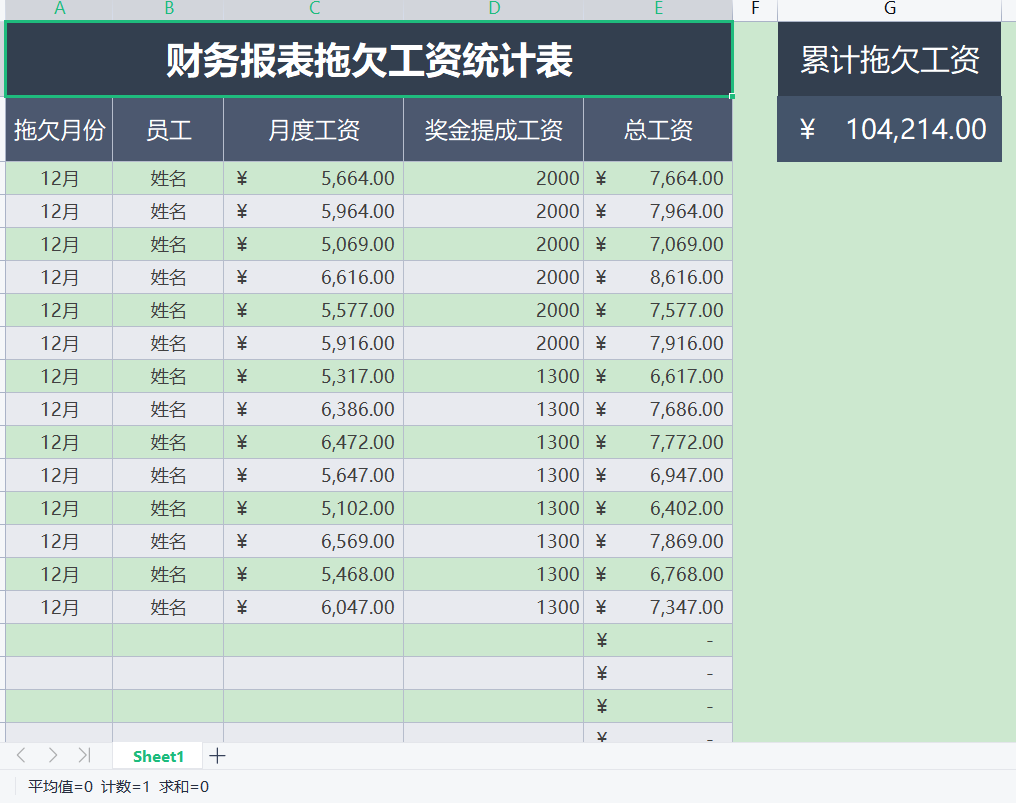Select the 财务报表拖欠工资统计表 title cell

pyautogui.click(x=369, y=57)
